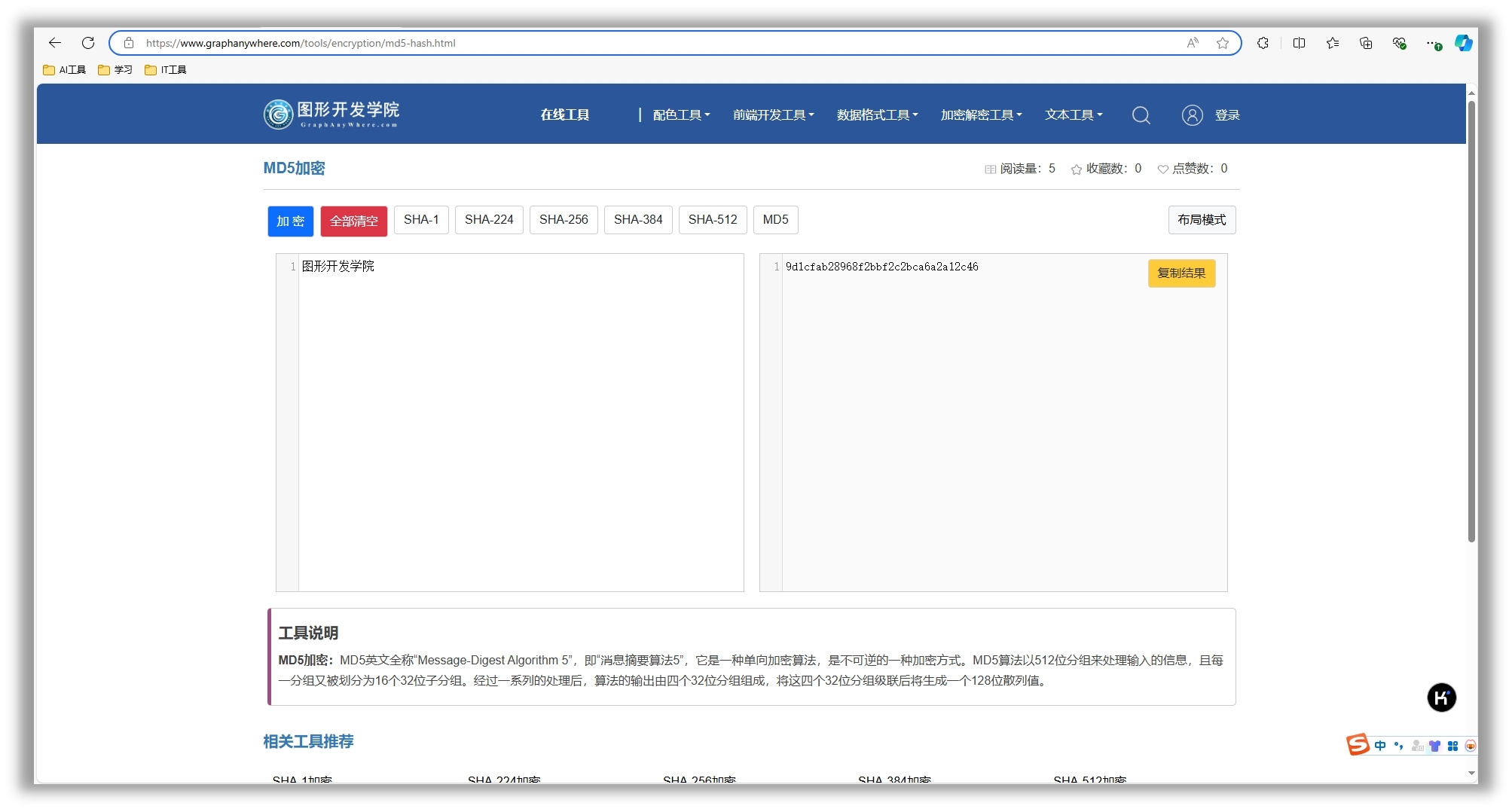Expand the 文本工具 dropdown menu
The image size is (1512, 812).
coord(1074,115)
